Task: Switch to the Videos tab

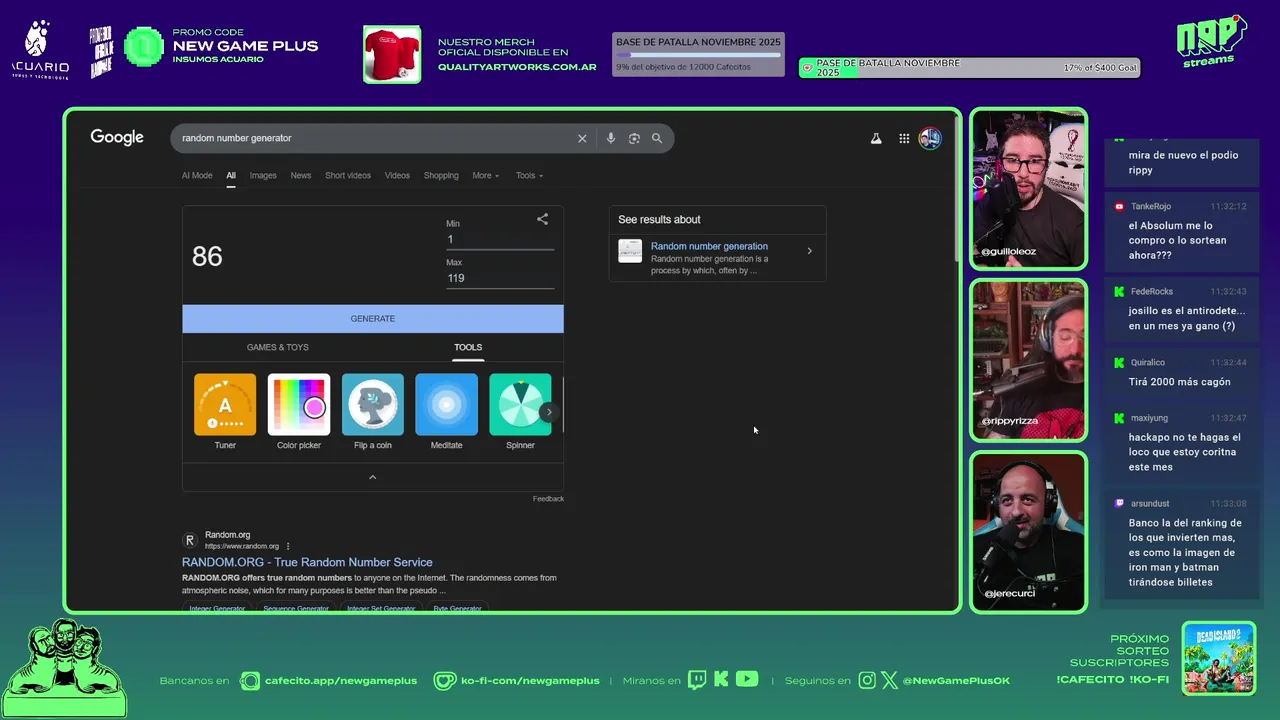Action: (397, 176)
